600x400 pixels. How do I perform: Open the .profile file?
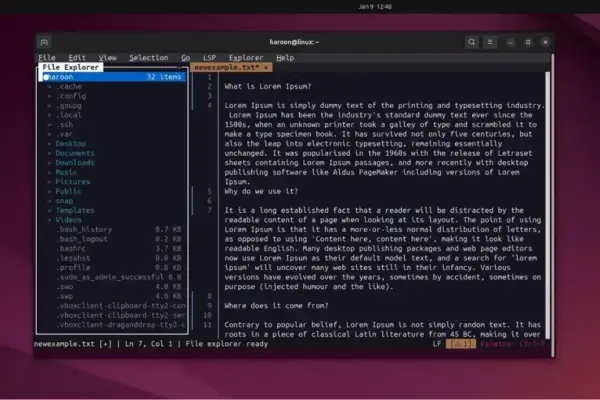coord(73,268)
